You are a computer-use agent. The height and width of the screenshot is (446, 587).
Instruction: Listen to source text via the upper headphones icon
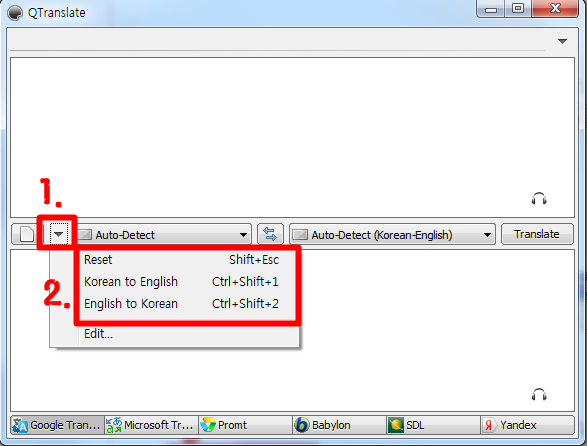pos(539,199)
